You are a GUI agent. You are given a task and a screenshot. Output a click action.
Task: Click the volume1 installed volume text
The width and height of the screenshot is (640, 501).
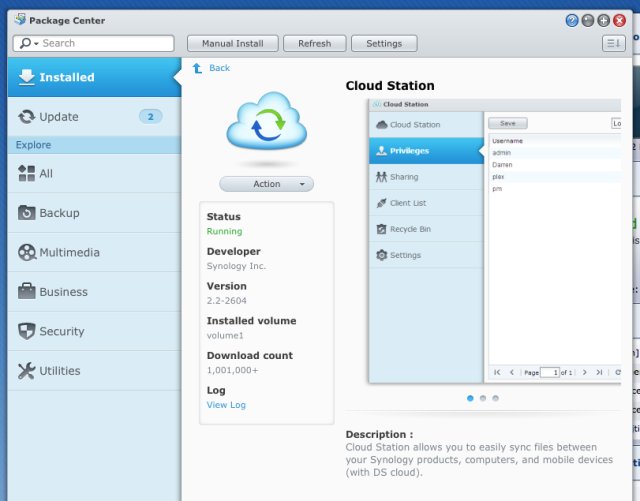click(225, 335)
